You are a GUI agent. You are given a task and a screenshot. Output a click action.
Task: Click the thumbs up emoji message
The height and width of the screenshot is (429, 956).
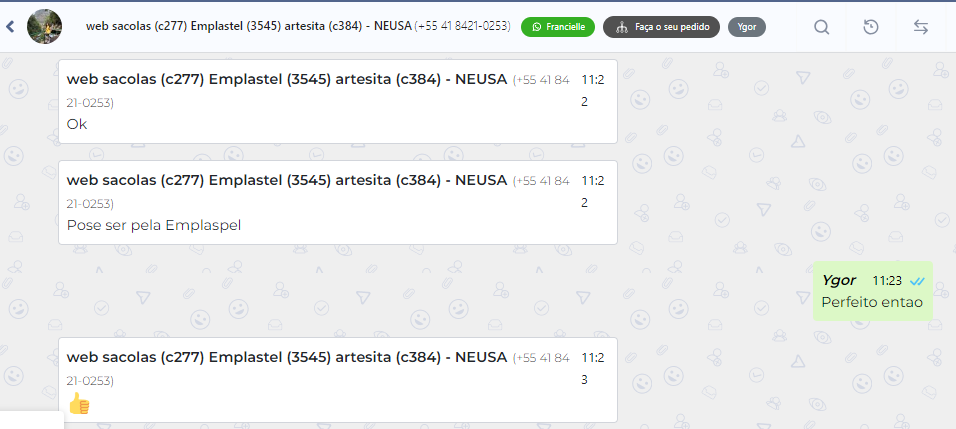coord(79,404)
